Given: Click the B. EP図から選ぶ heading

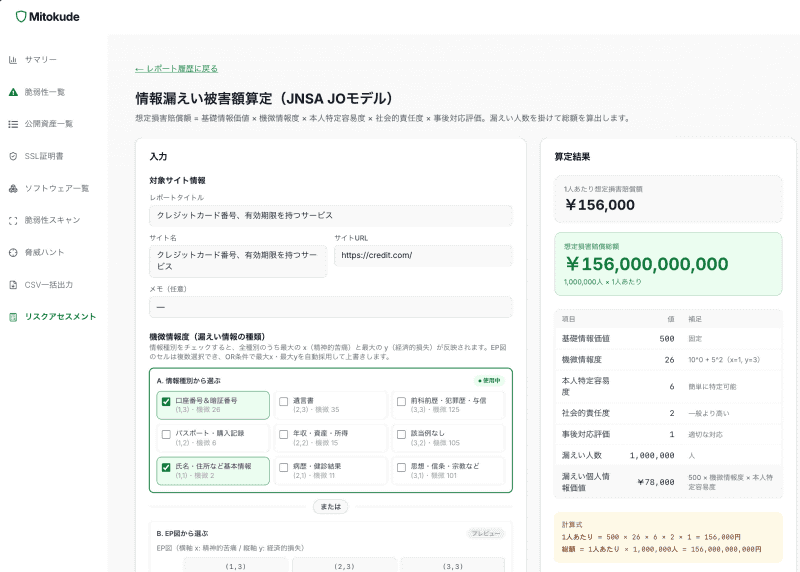Looking at the screenshot, I should point(182,534).
